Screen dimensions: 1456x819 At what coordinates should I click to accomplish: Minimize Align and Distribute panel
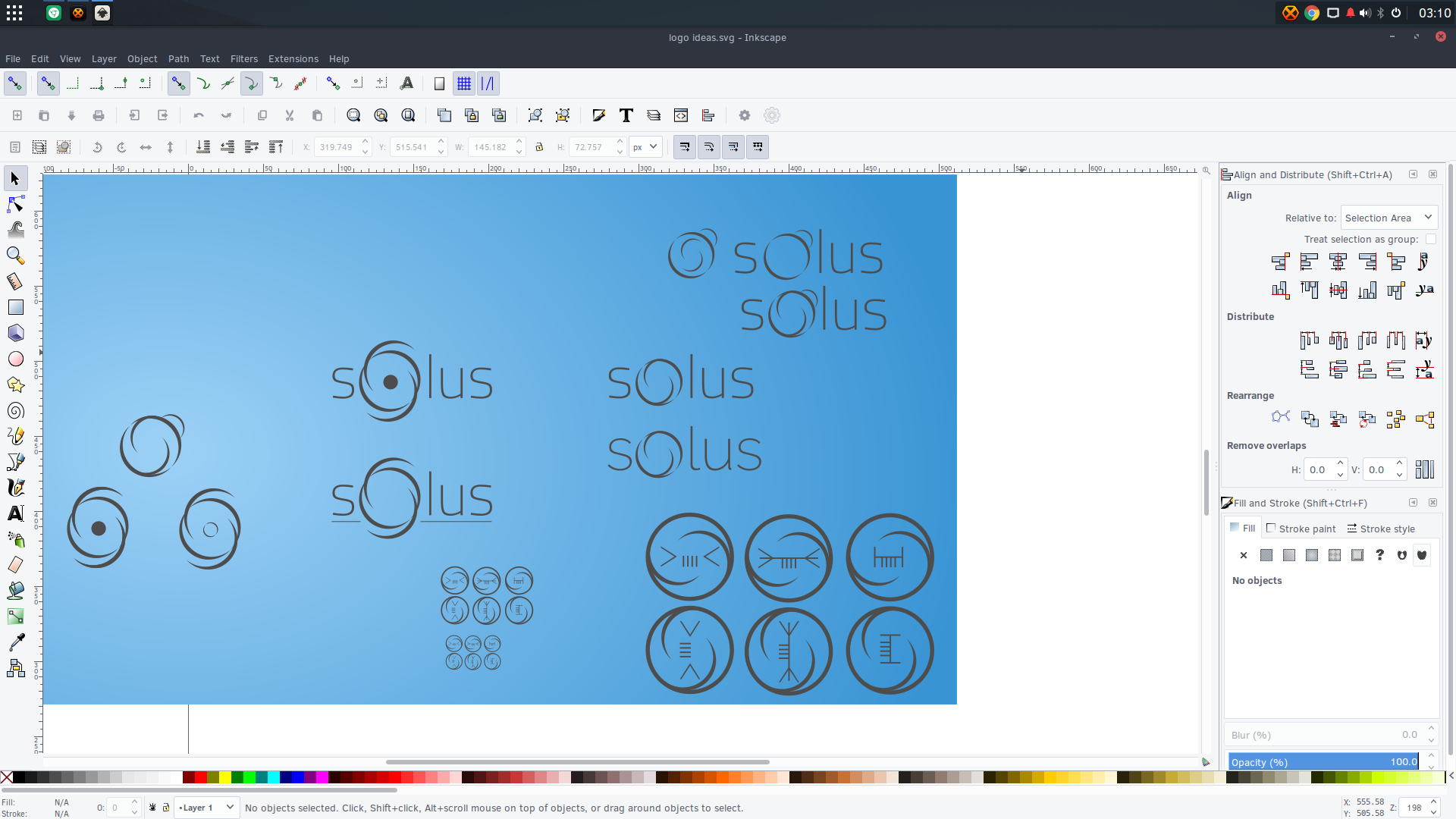point(1414,174)
